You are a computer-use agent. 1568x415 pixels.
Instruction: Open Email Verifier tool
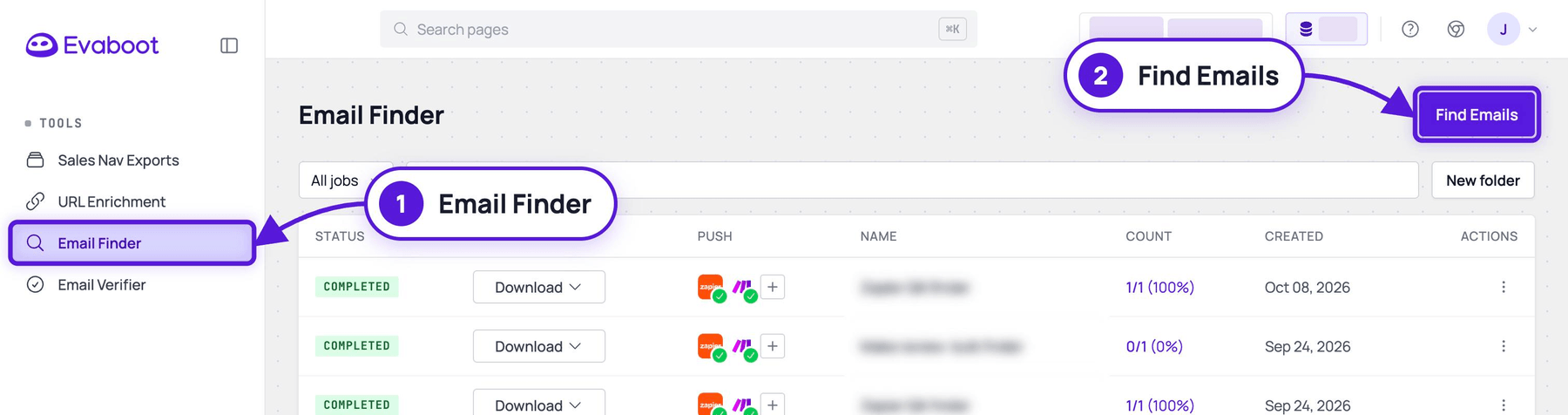pos(101,285)
